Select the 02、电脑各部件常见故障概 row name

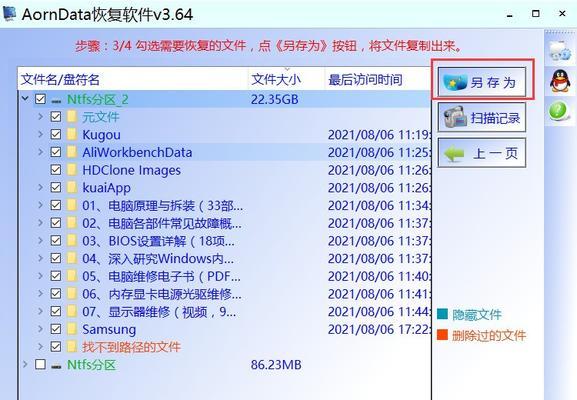162,223
